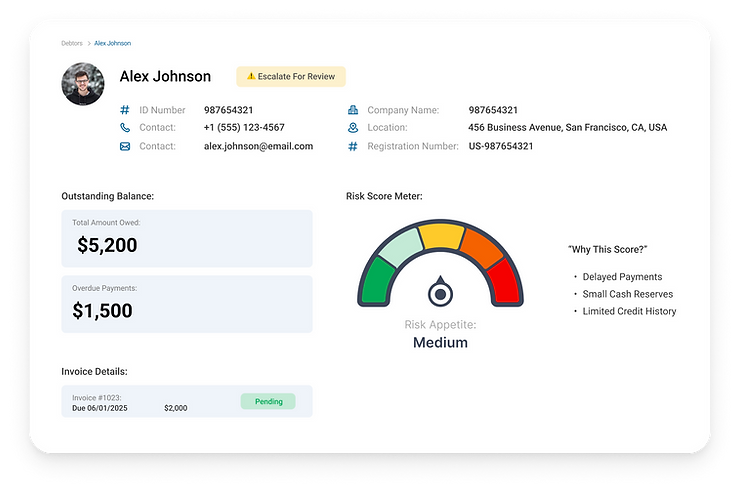Click the Invoice Details heading
This screenshot has width=740, height=493.
pos(94,372)
